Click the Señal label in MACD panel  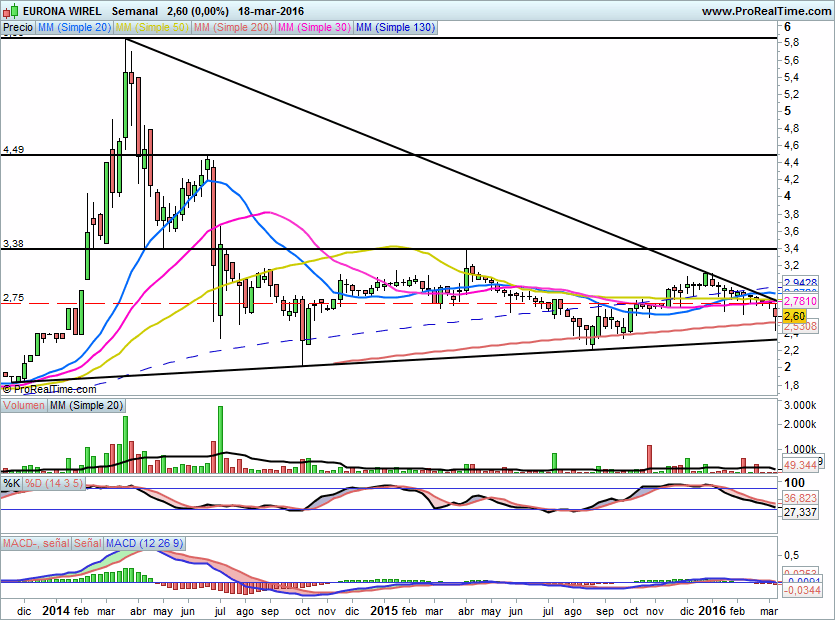point(87,543)
